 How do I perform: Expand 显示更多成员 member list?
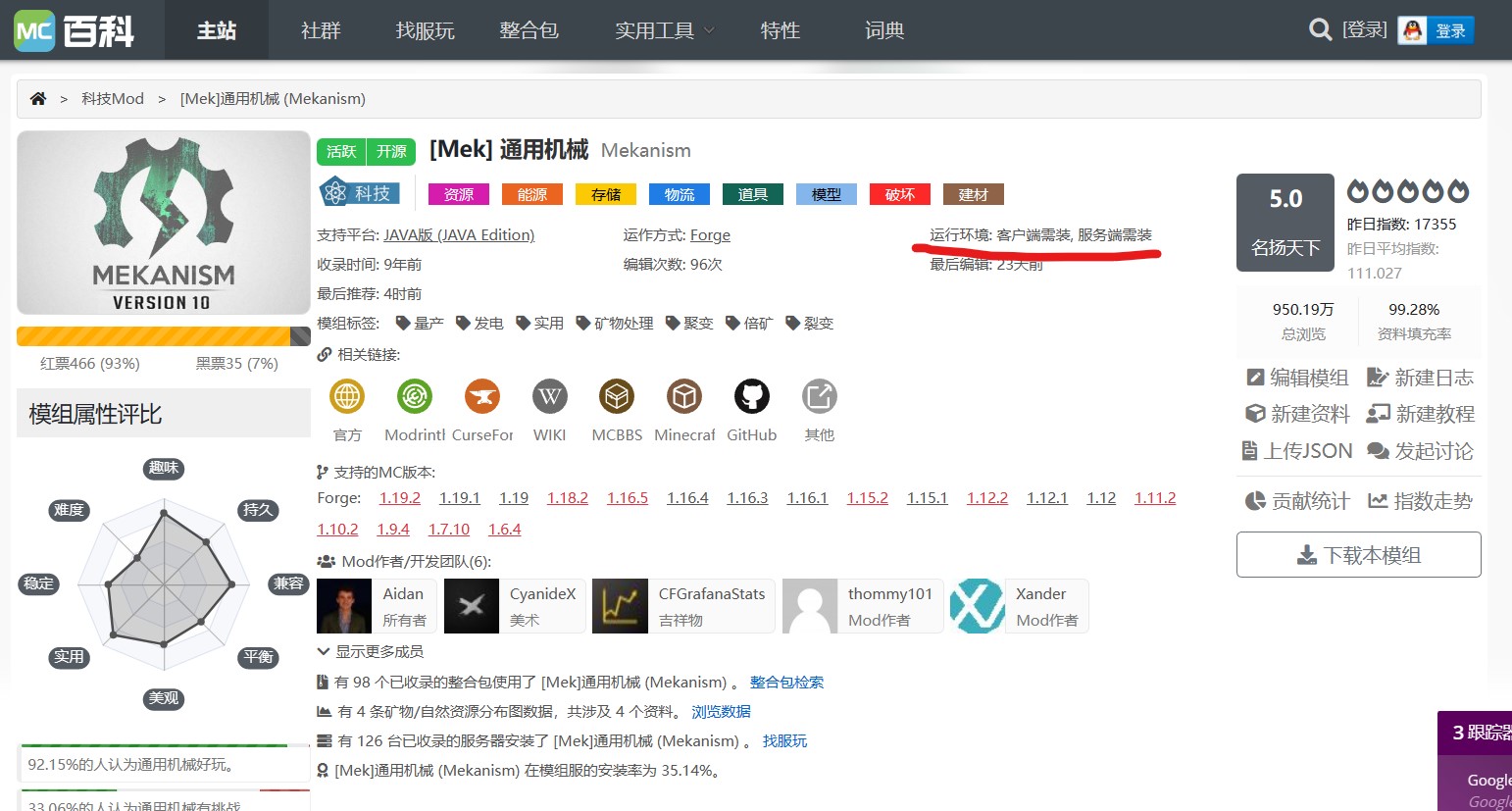[x=371, y=651]
